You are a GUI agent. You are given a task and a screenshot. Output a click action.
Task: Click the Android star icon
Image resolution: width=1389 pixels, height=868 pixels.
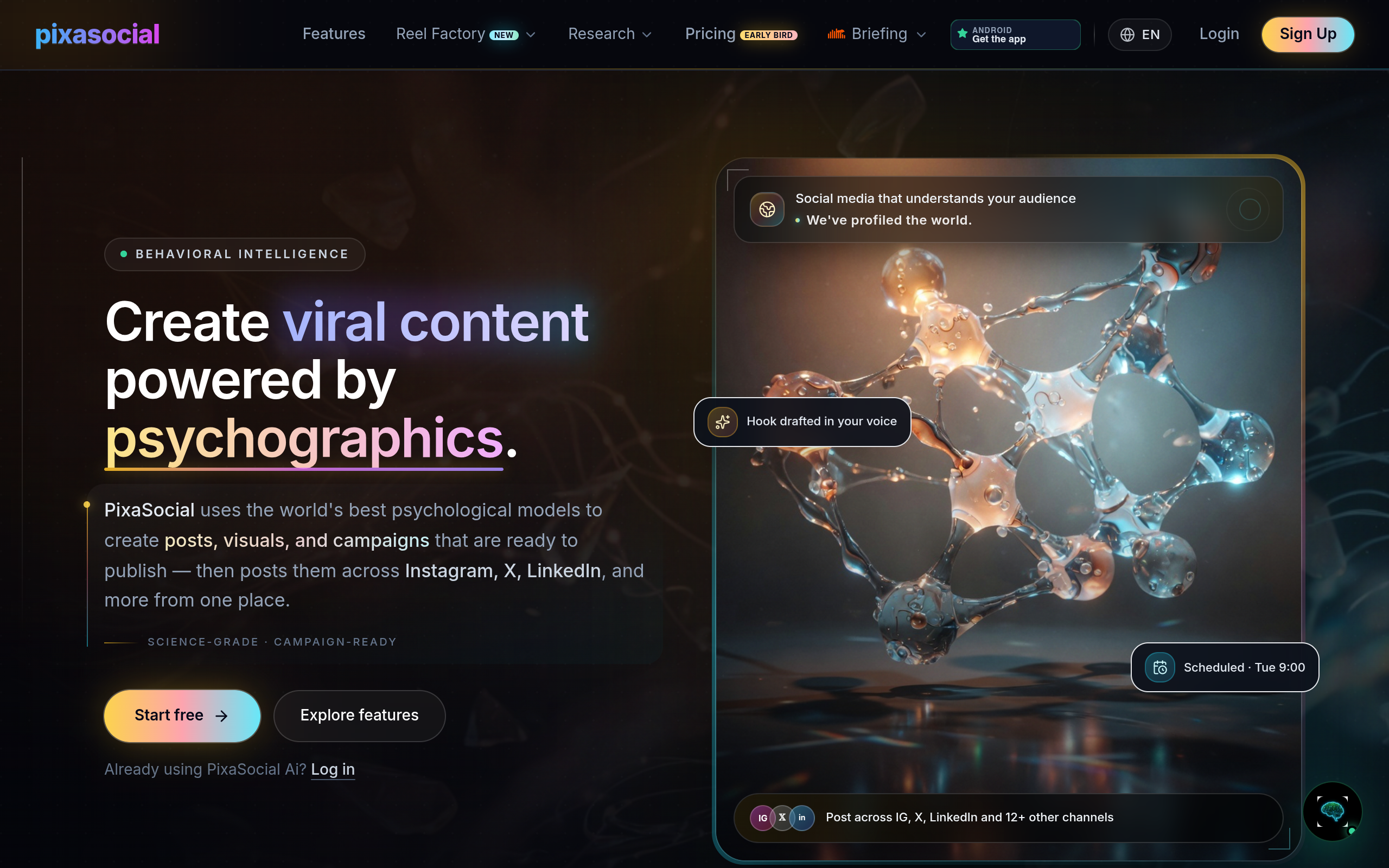(963, 33)
